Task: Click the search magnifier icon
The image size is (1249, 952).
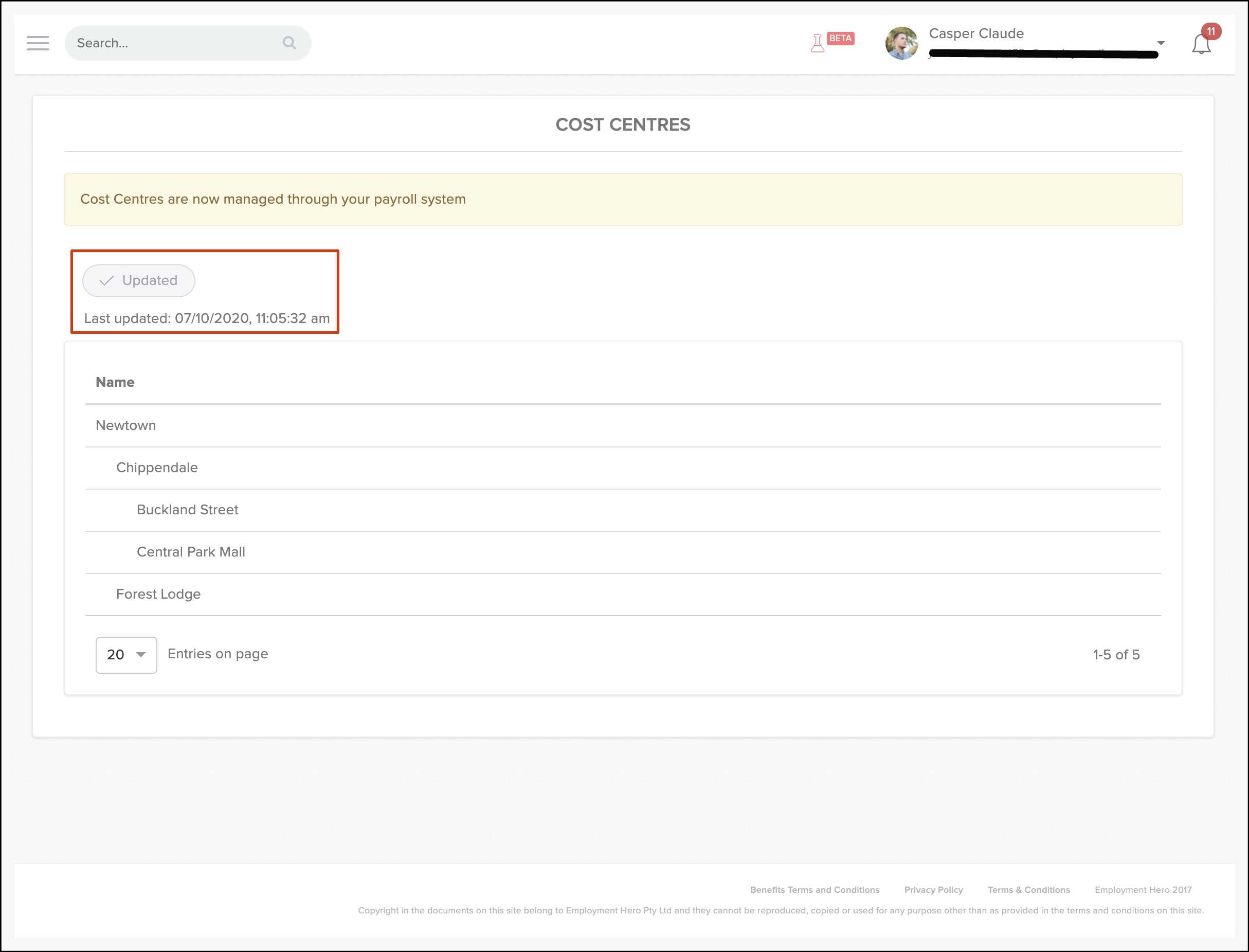Action: click(289, 43)
